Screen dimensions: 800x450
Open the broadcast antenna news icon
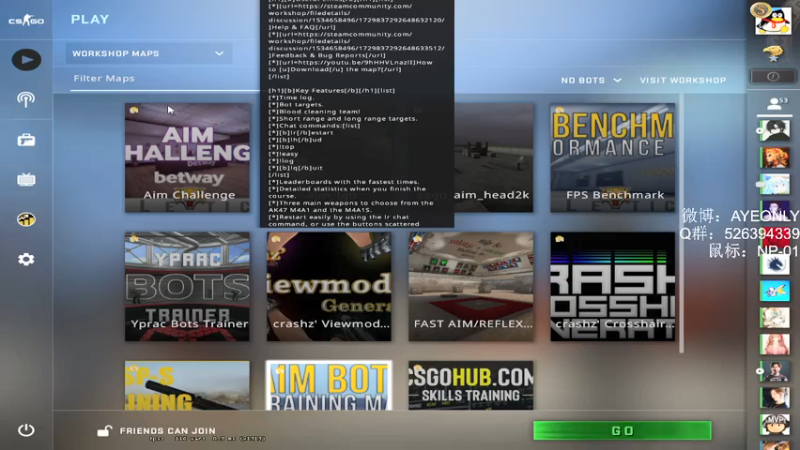(x=26, y=99)
